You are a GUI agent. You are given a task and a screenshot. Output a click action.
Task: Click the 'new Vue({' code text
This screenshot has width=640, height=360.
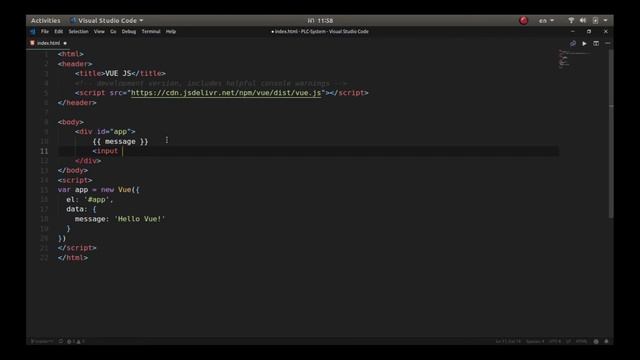[120, 190]
